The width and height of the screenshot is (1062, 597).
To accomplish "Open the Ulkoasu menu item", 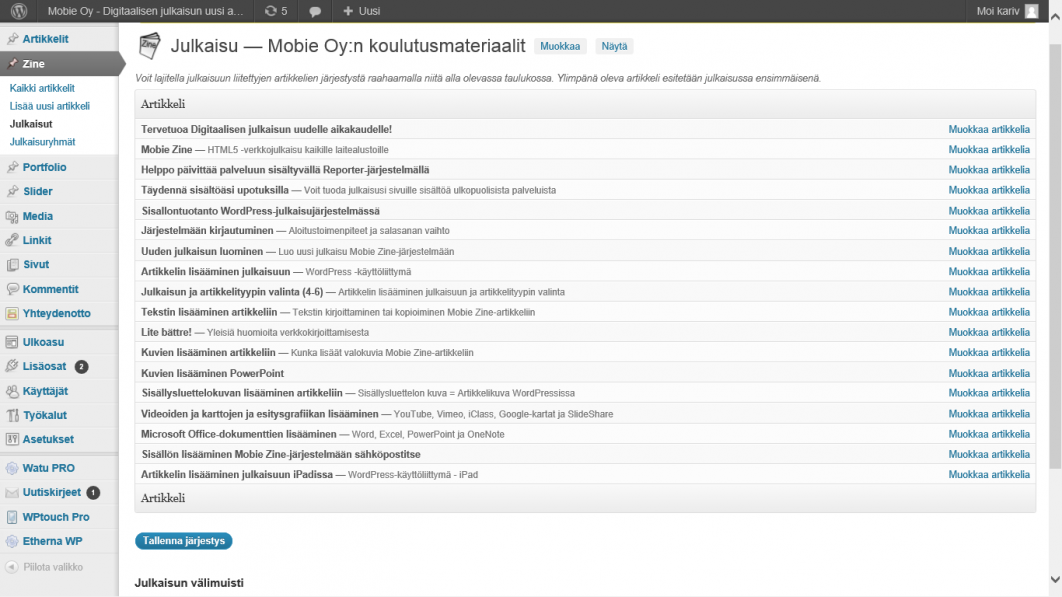I will pos(43,342).
